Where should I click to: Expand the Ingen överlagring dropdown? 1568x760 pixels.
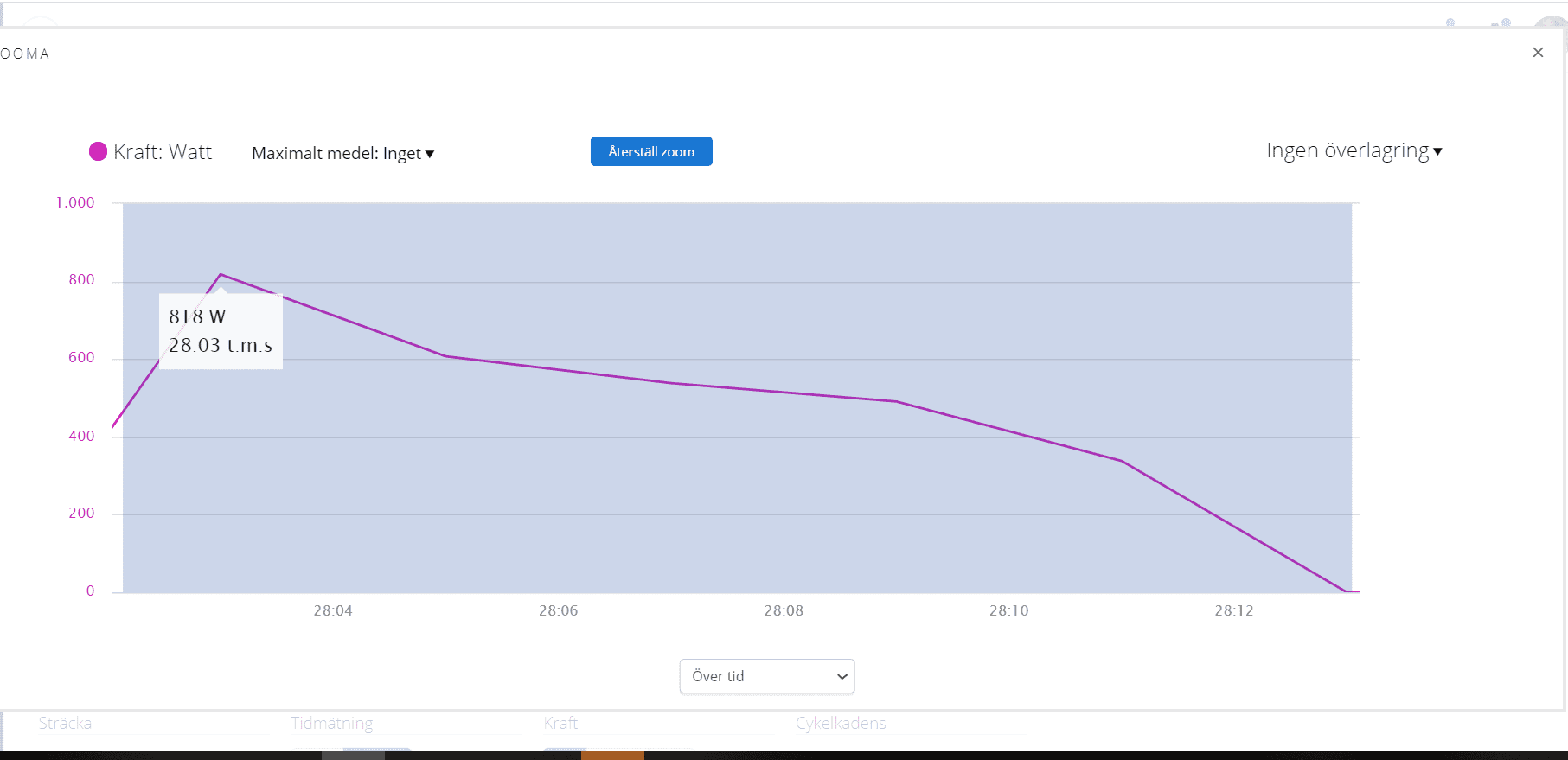click(1354, 151)
